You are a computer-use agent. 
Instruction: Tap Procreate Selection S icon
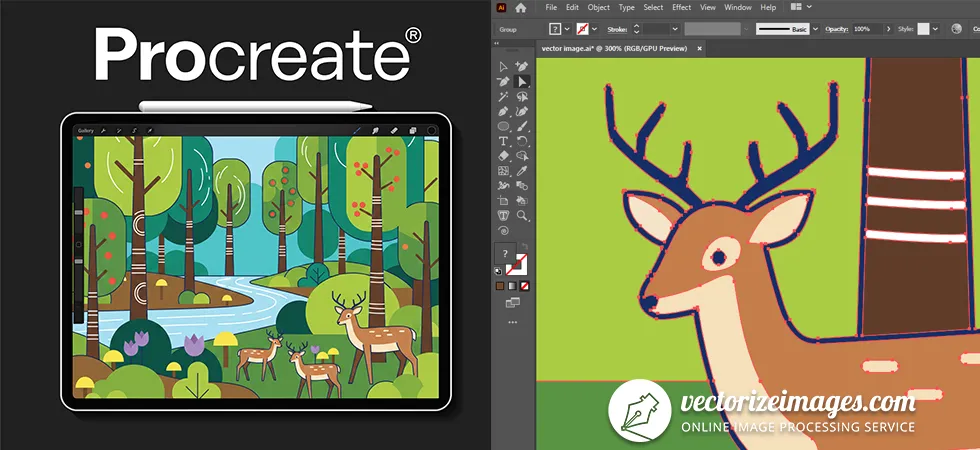point(134,131)
